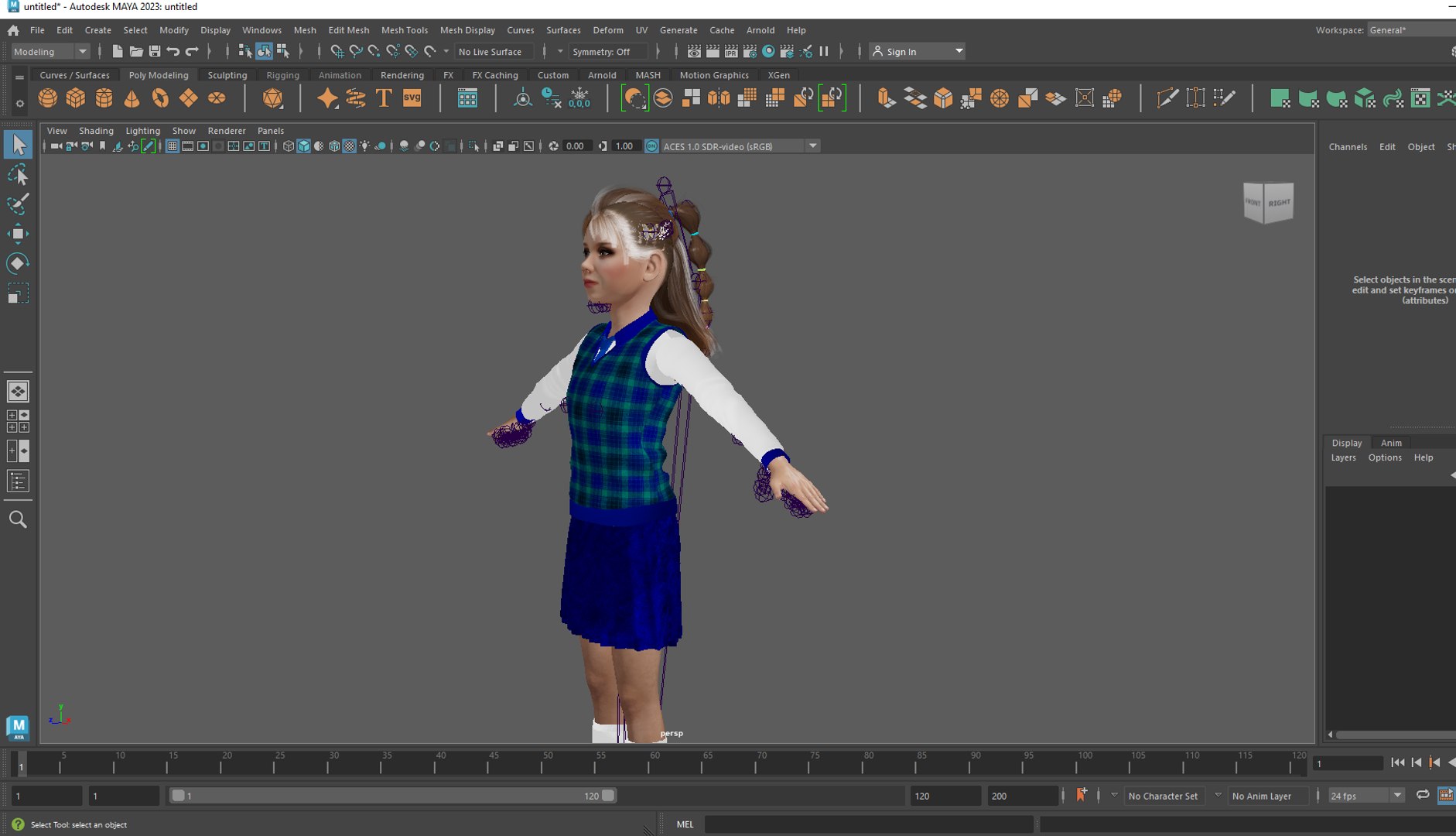The width and height of the screenshot is (1456, 836).
Task: Click the Open Scene folder icon
Action: tap(135, 51)
